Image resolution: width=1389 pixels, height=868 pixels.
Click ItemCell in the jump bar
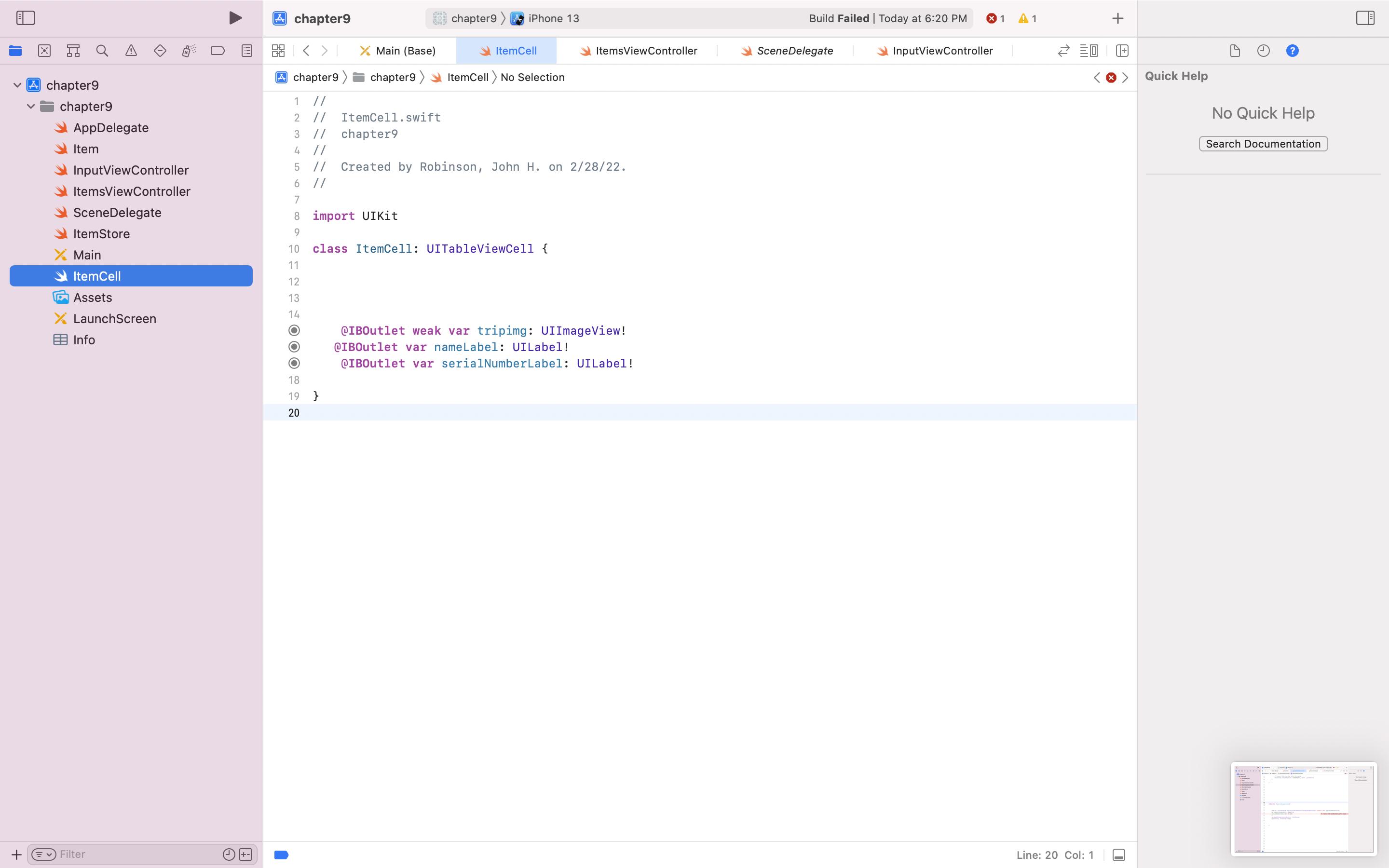point(460,78)
